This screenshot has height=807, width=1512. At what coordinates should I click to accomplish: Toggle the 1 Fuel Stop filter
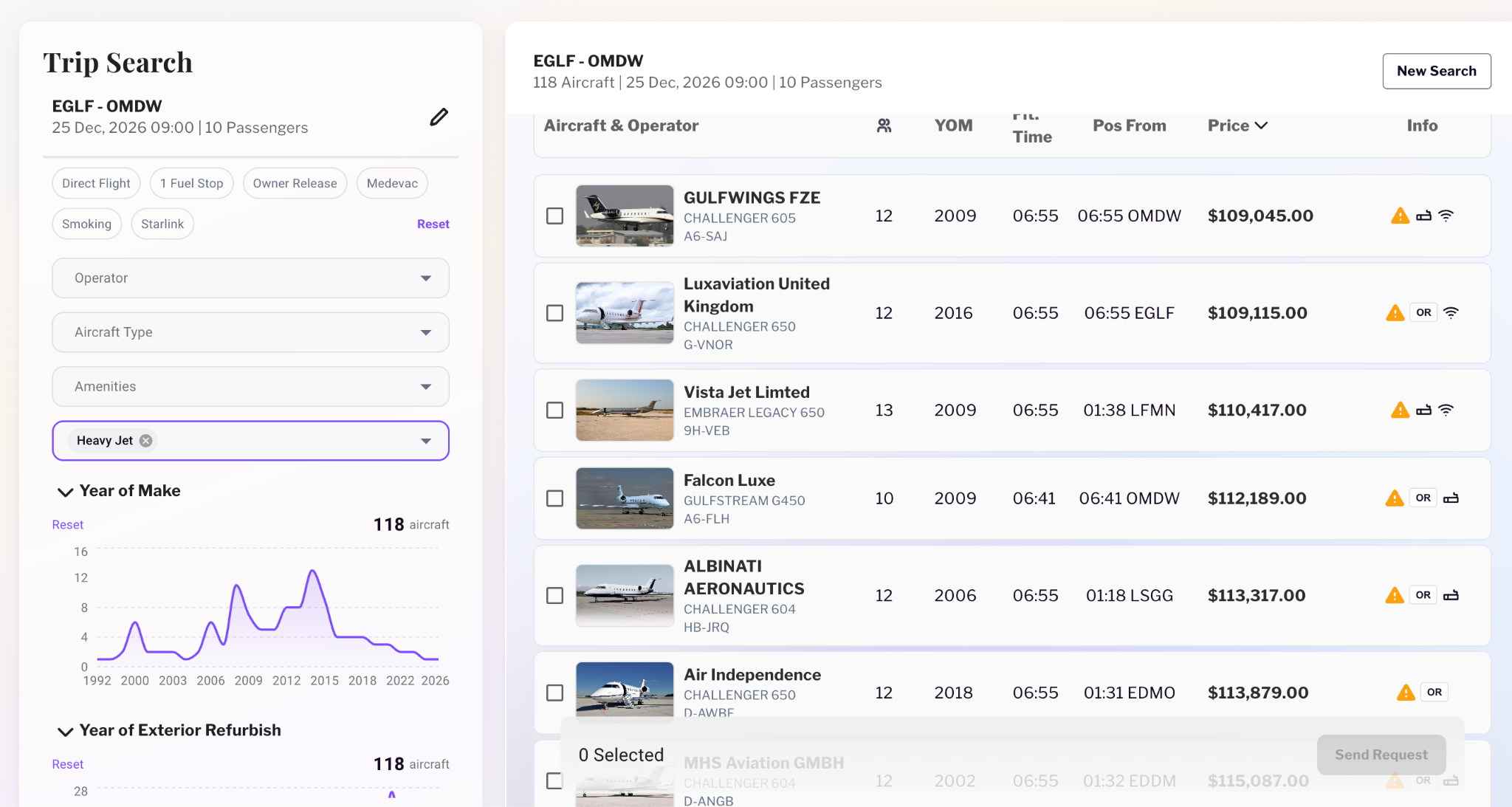191,183
